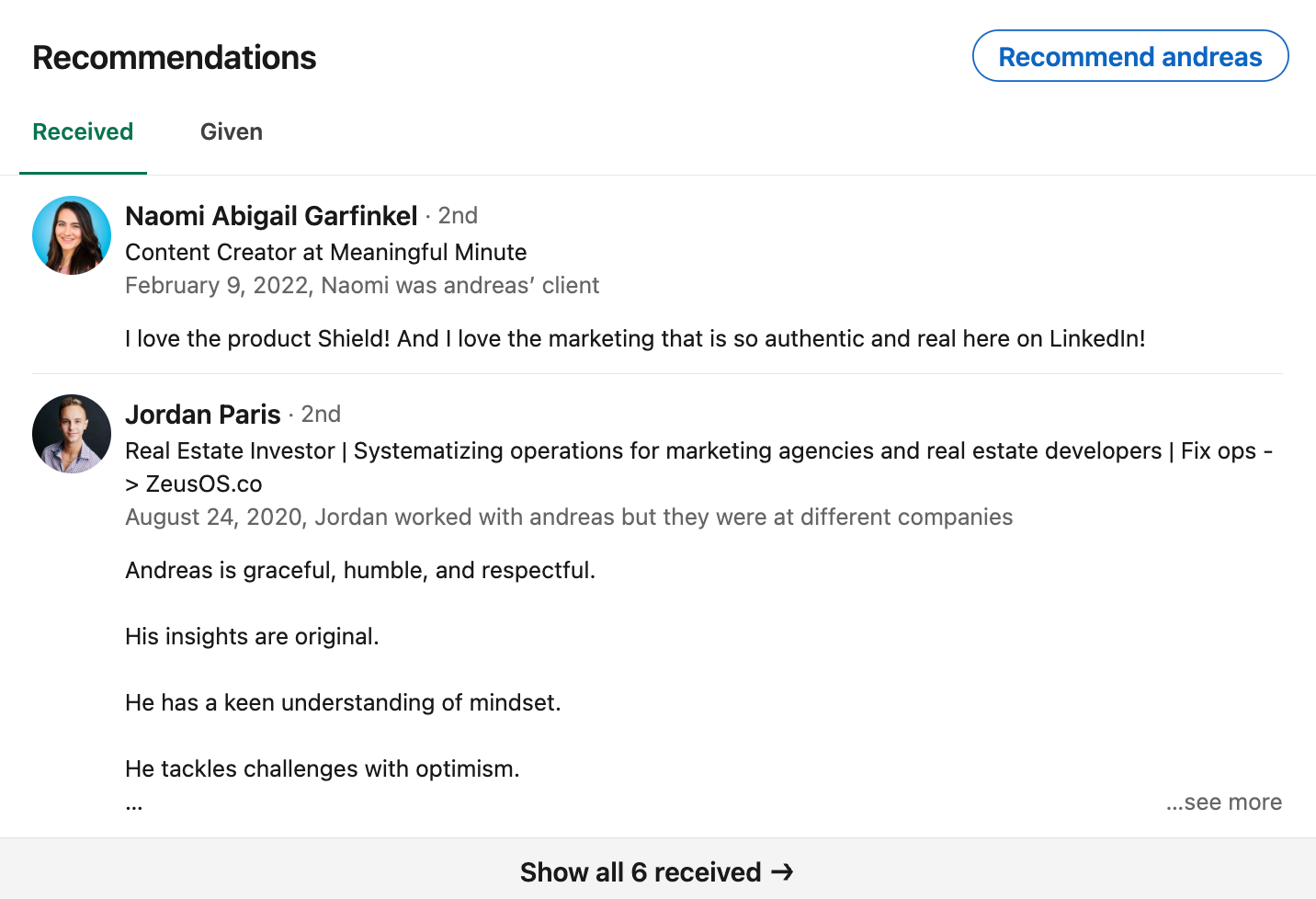This screenshot has width=1316, height=899.
Task: Open Naomi Abigail Garfinkel's profile photo
Action: [x=72, y=235]
